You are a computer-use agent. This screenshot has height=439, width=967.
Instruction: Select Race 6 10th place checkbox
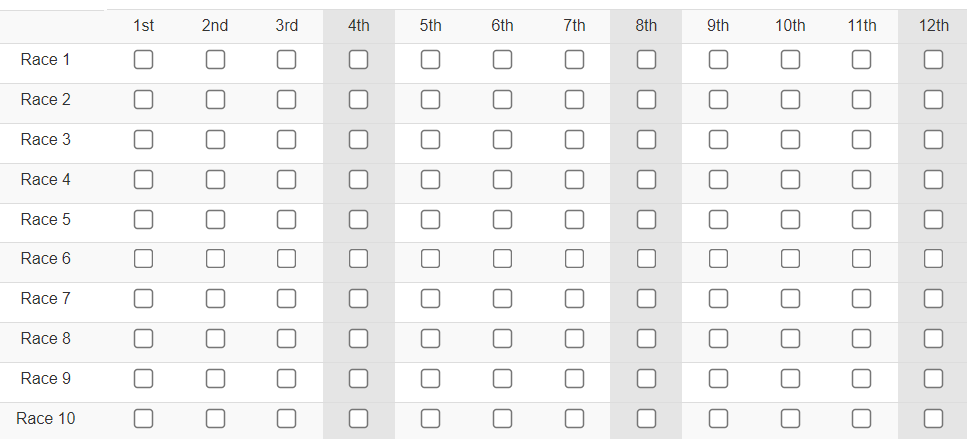click(790, 258)
